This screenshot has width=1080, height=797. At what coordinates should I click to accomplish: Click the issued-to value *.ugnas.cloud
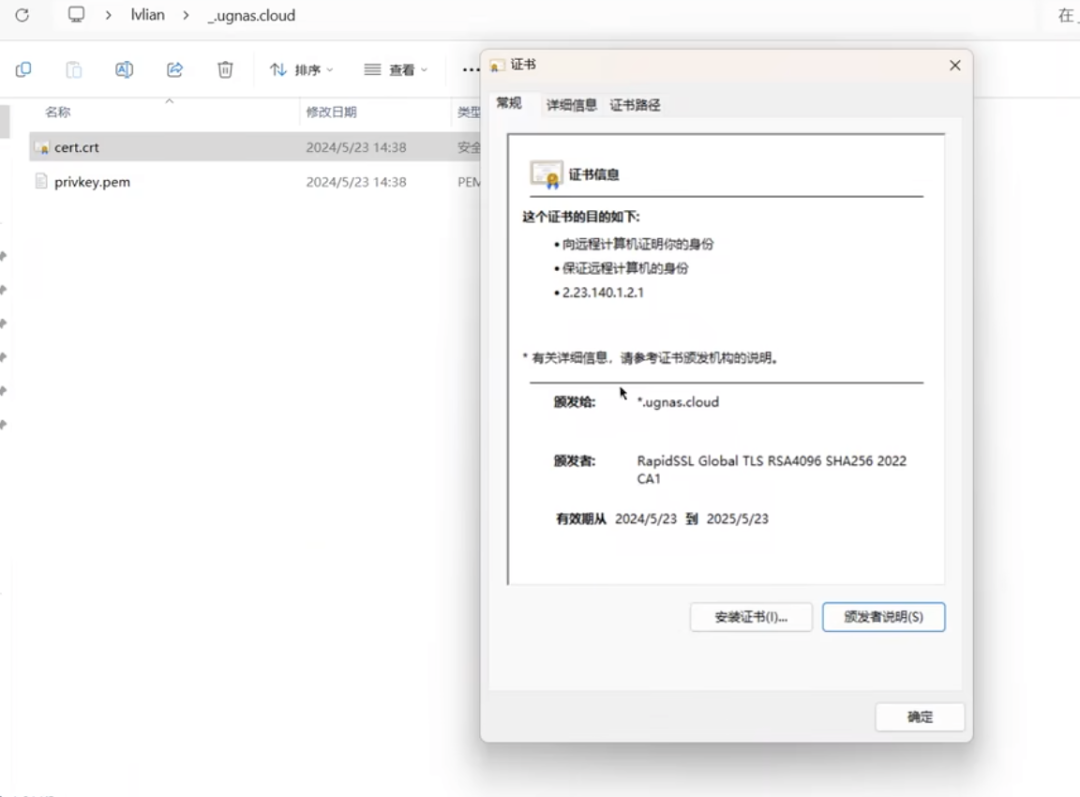(x=678, y=402)
